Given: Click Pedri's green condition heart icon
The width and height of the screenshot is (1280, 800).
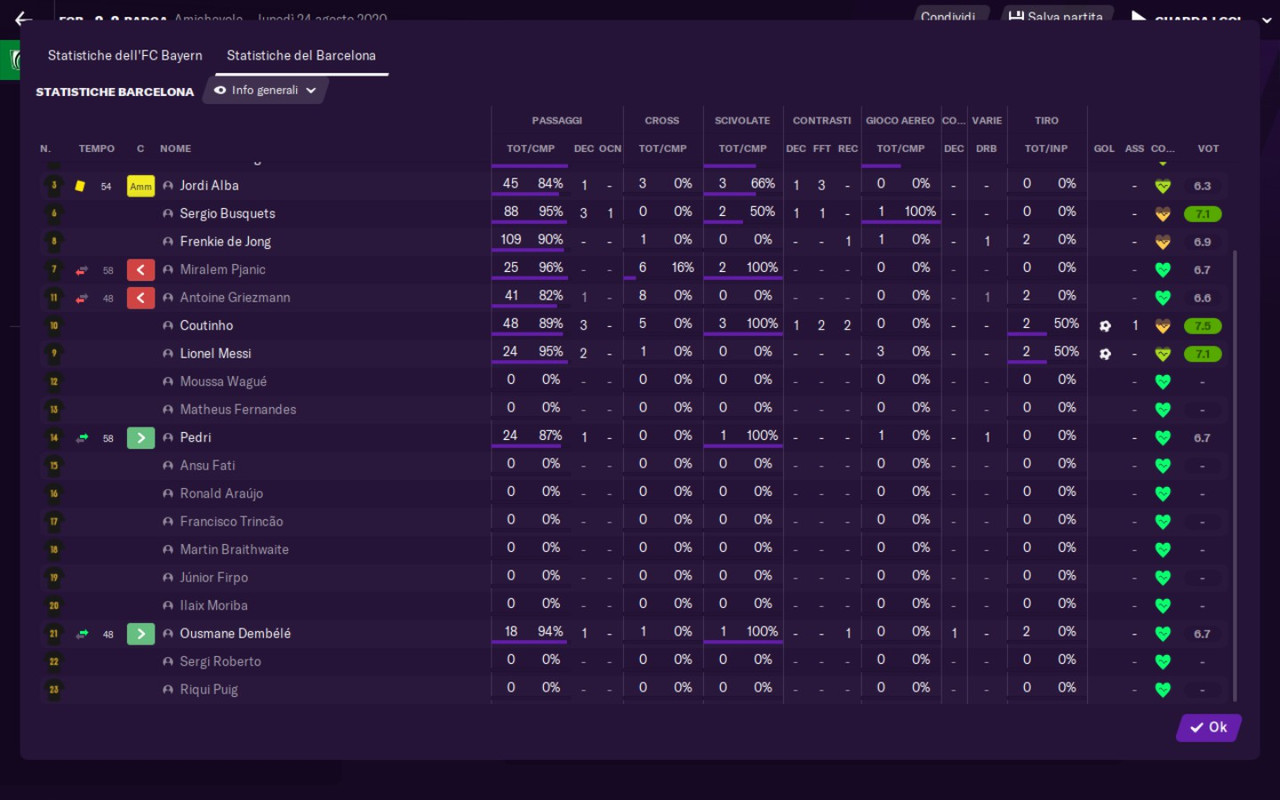Looking at the screenshot, I should tap(1162, 438).
